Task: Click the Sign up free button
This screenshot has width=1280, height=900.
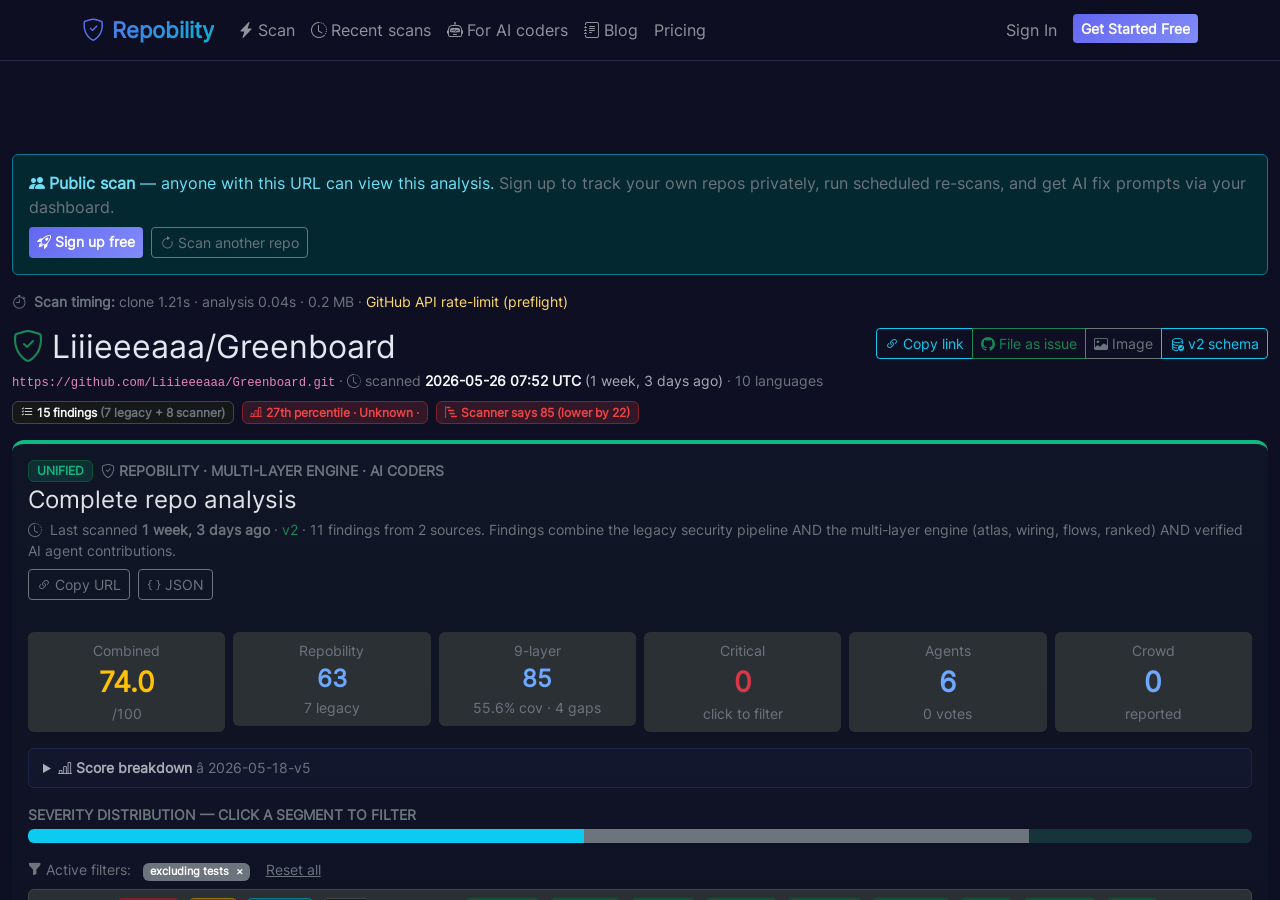Action: pos(86,242)
